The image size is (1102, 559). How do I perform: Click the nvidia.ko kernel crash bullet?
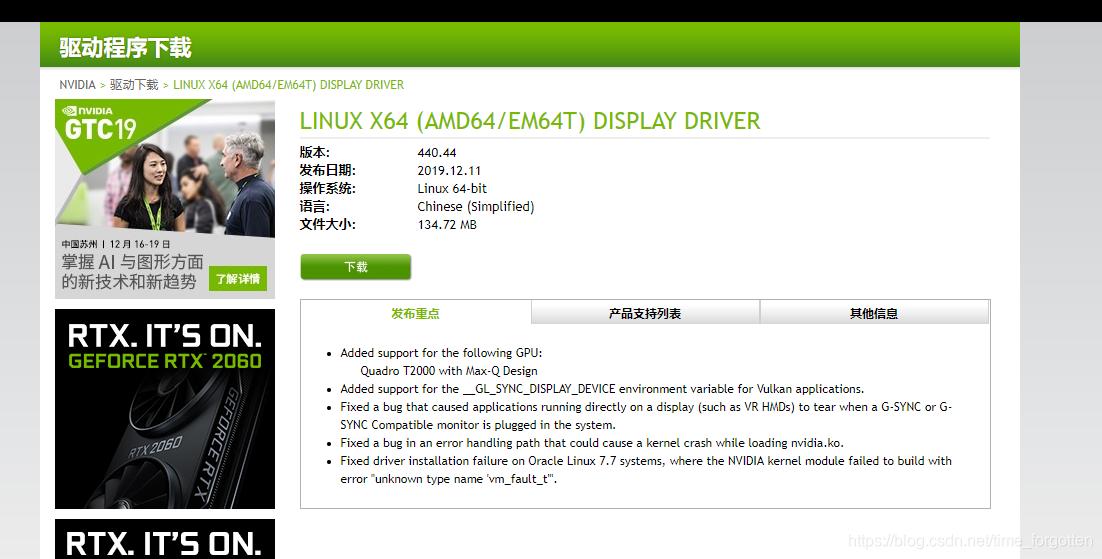592,443
